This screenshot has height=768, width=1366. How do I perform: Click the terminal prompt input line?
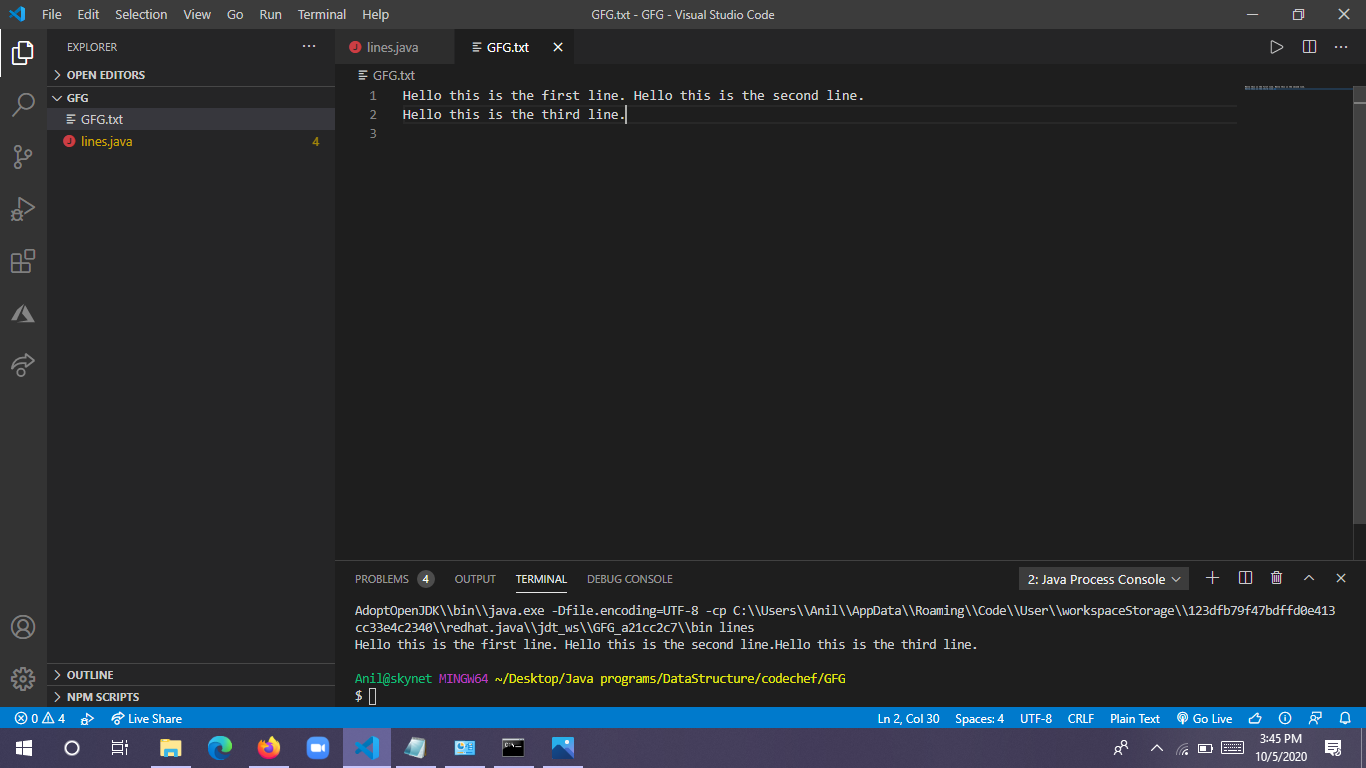click(372, 696)
